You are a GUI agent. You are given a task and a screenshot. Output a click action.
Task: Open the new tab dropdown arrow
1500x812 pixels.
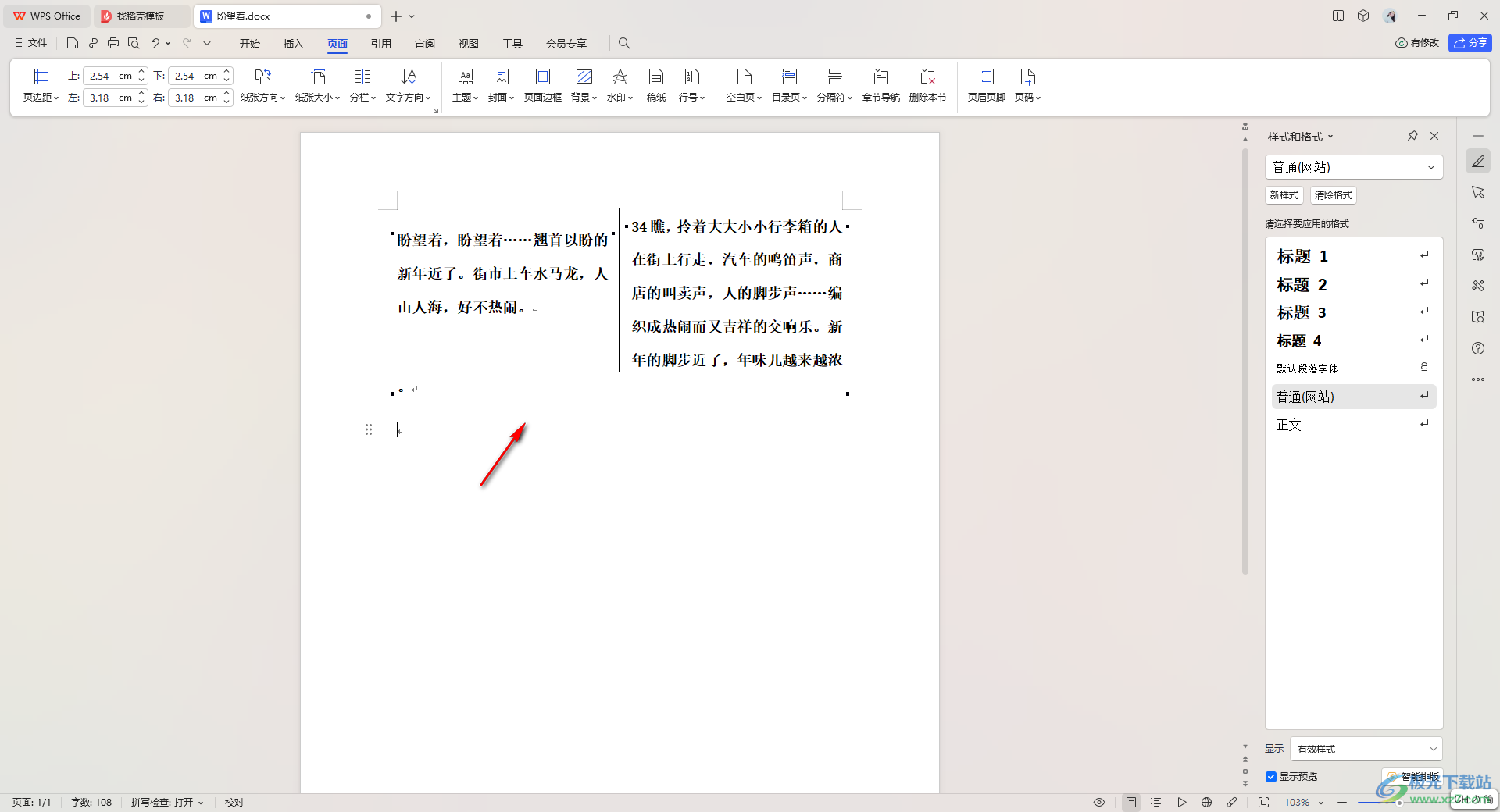[412, 16]
